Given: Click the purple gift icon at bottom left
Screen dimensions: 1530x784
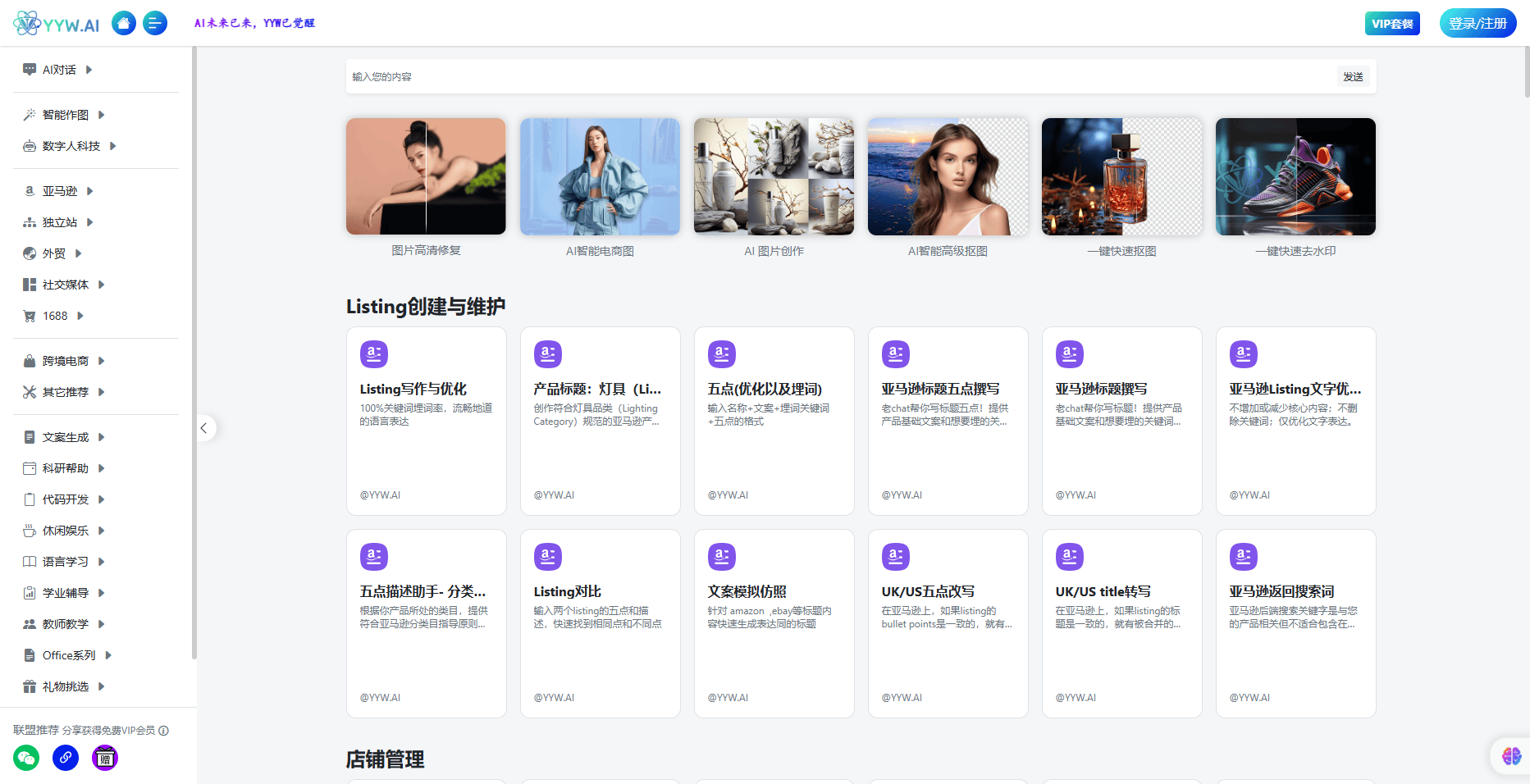Looking at the screenshot, I should tap(105, 758).
